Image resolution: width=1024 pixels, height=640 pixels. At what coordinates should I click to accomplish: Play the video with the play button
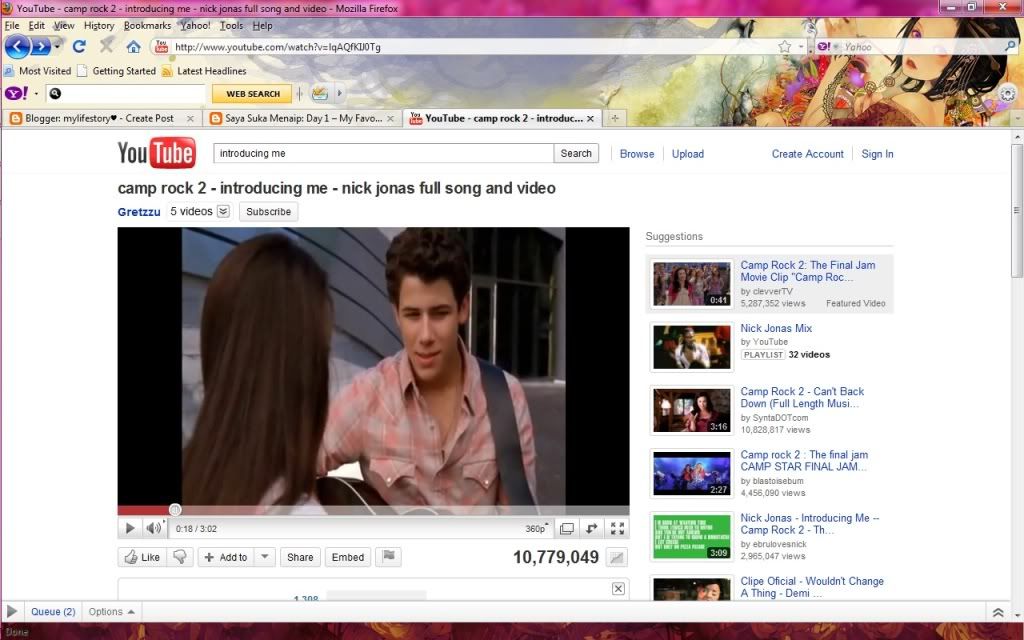click(129, 528)
